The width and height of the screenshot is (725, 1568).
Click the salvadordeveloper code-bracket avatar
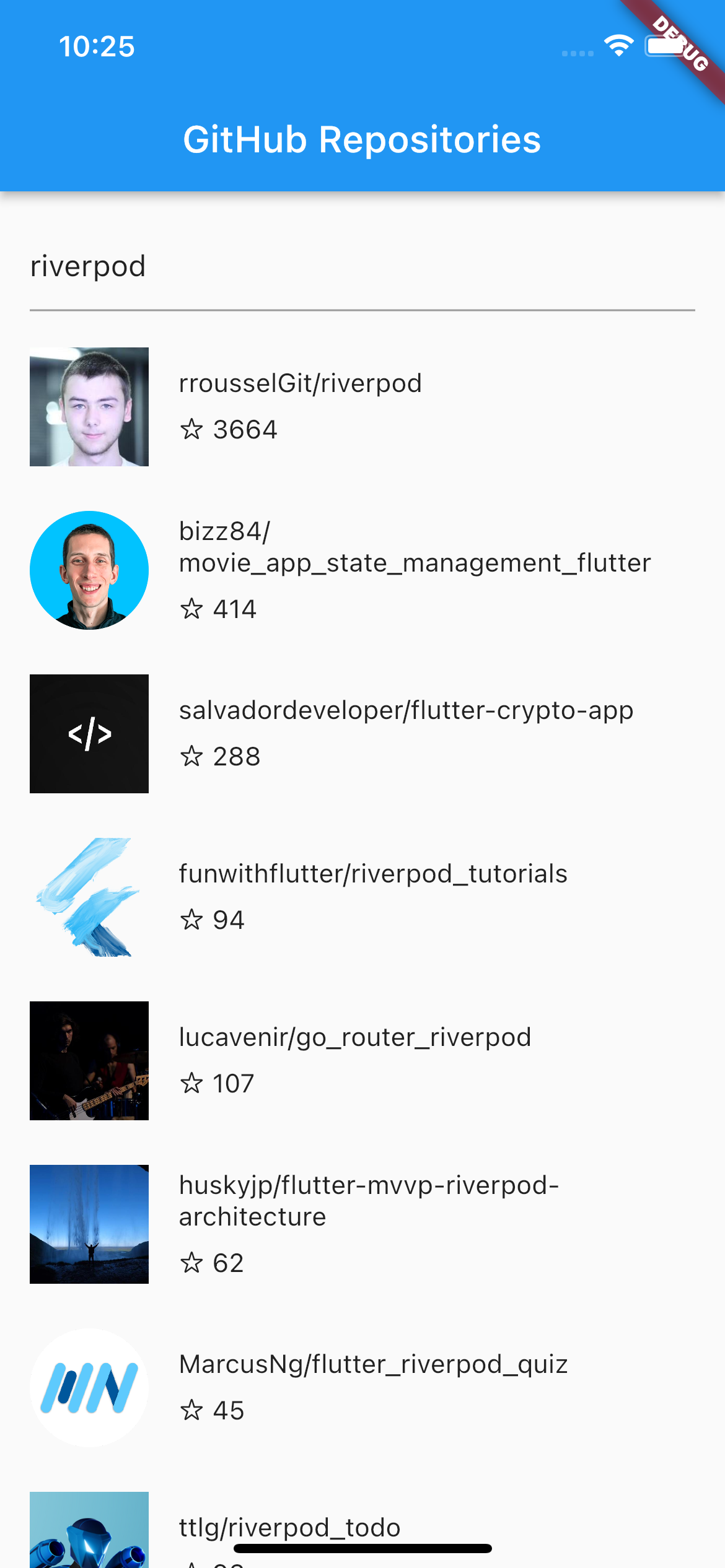tap(89, 733)
